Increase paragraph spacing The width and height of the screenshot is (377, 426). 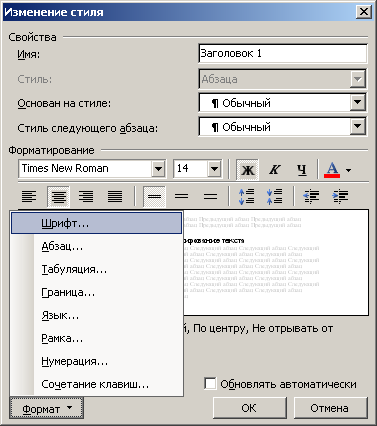point(247,197)
